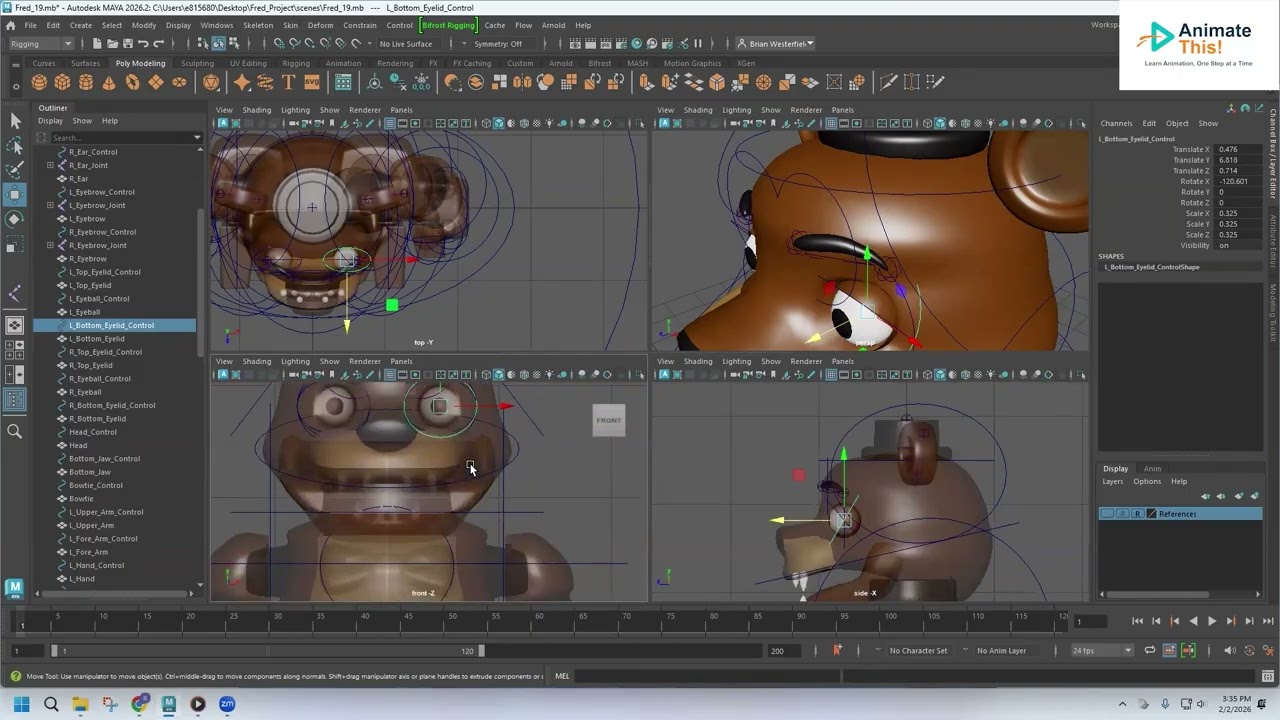
Task: Go to the start of playback range
Action: 1137,621
